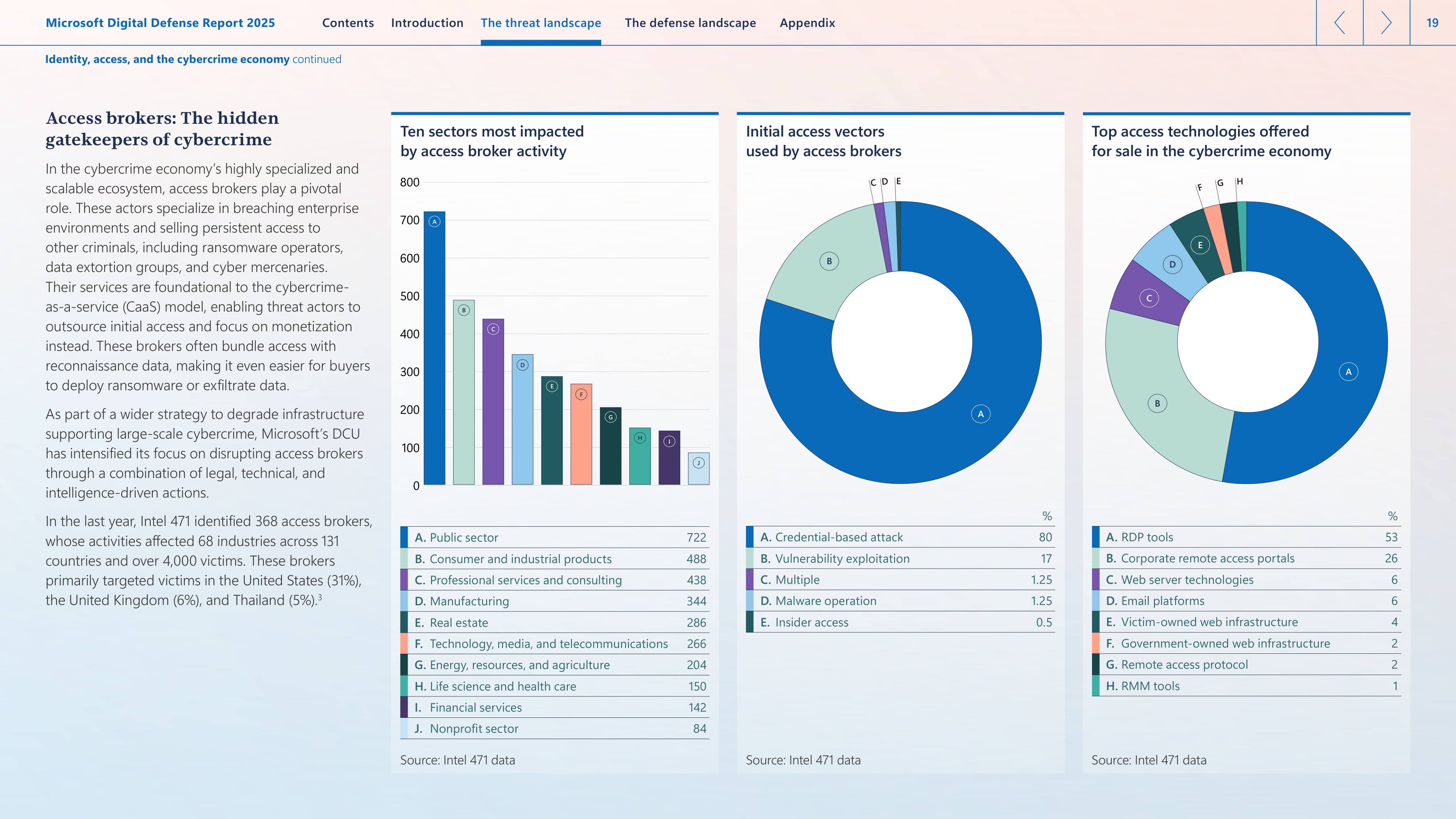The width and height of the screenshot is (1456, 819).
Task: Click the circled J marker on the Nonprofit bar
Action: (699, 463)
